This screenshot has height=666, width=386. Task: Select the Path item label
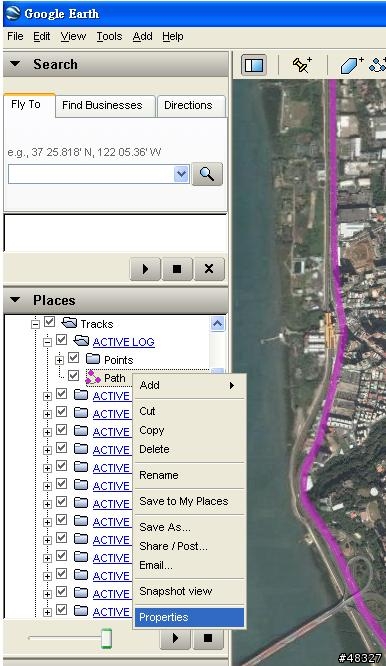click(x=115, y=378)
